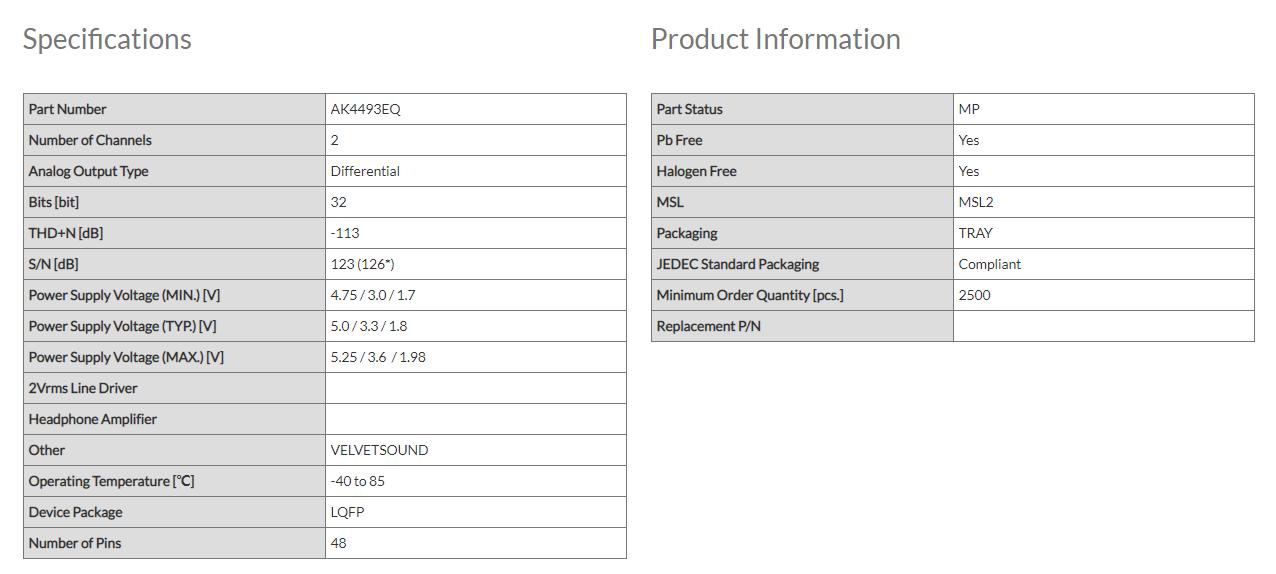Screen dimensions: 1276x574
Task: Select the Differential output type value
Action: coord(365,171)
